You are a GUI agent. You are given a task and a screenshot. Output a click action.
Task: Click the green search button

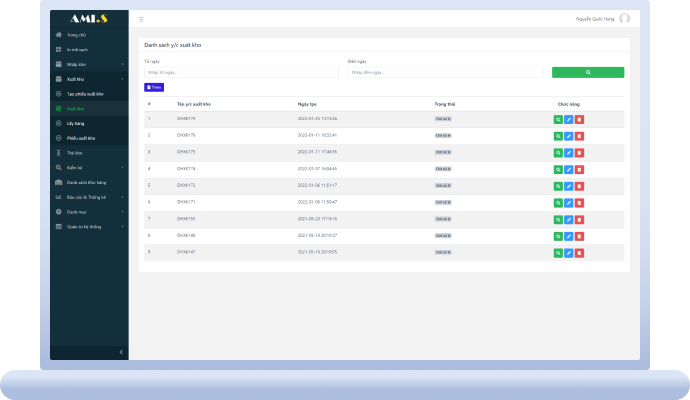click(587, 72)
